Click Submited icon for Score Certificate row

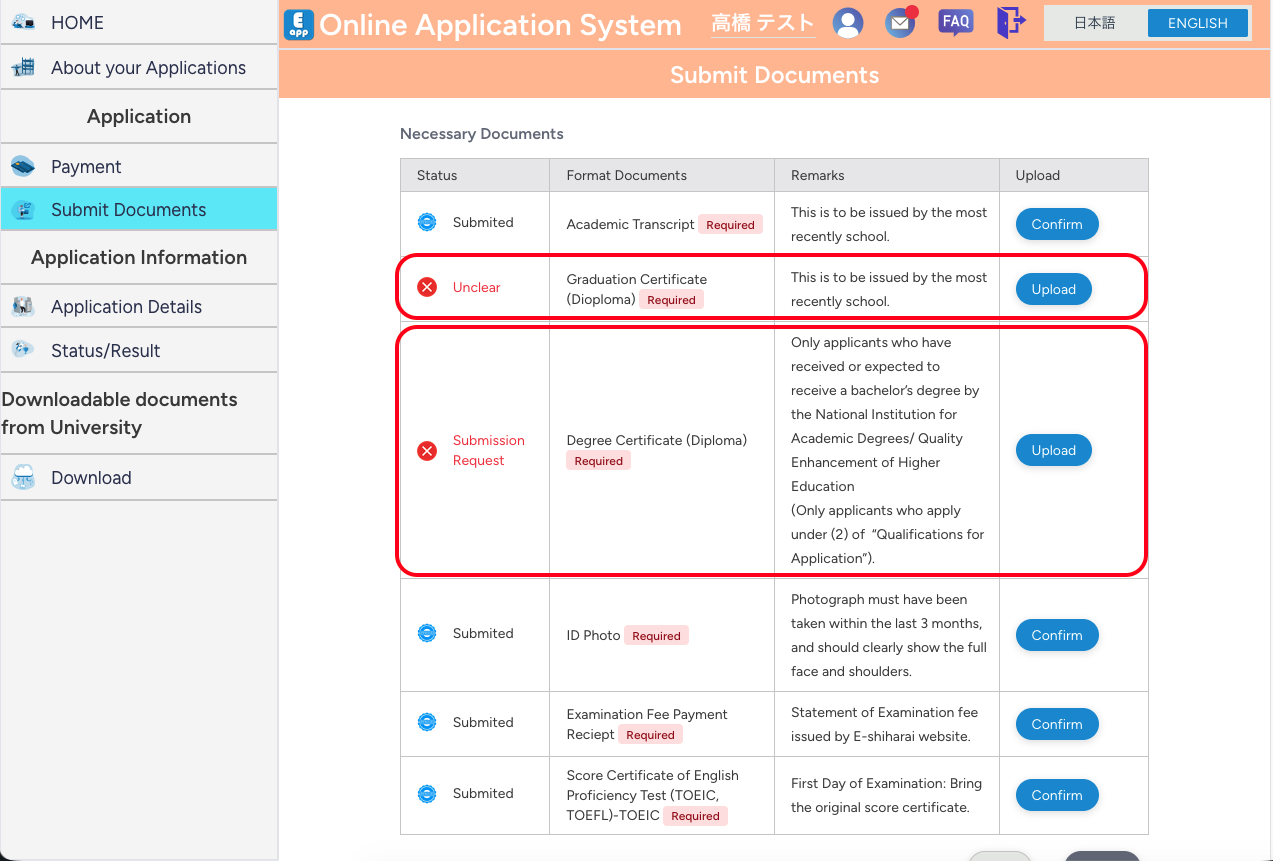(x=427, y=794)
